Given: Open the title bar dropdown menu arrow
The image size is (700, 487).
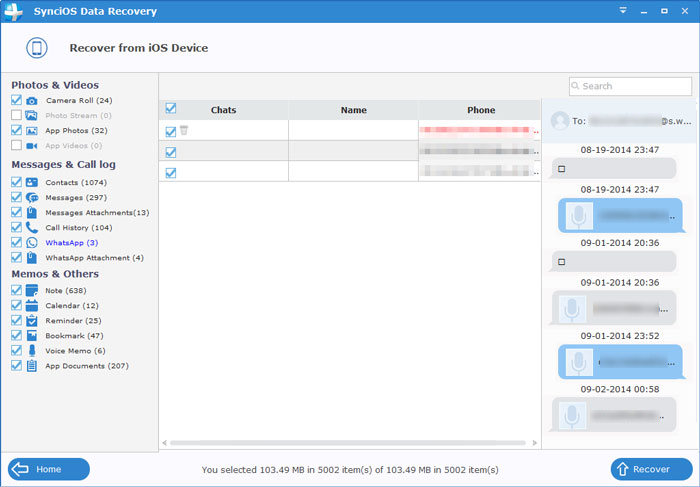Looking at the screenshot, I should 622,10.
